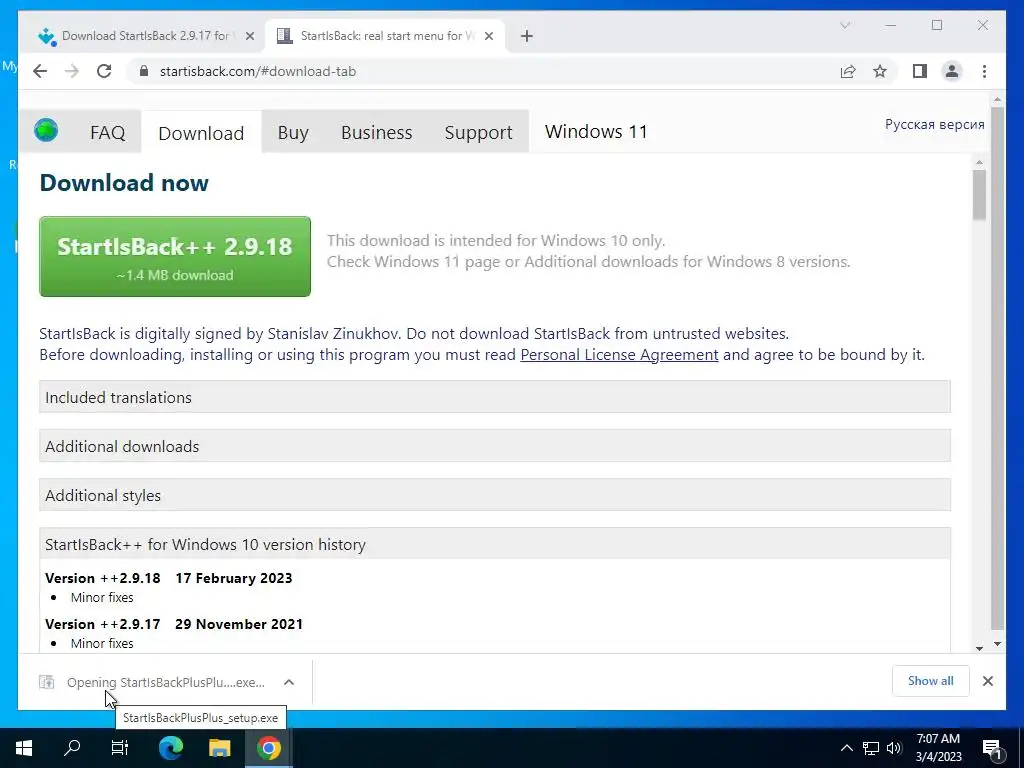The image size is (1024, 768).
Task: Open notification center icon
Action: [991, 748]
